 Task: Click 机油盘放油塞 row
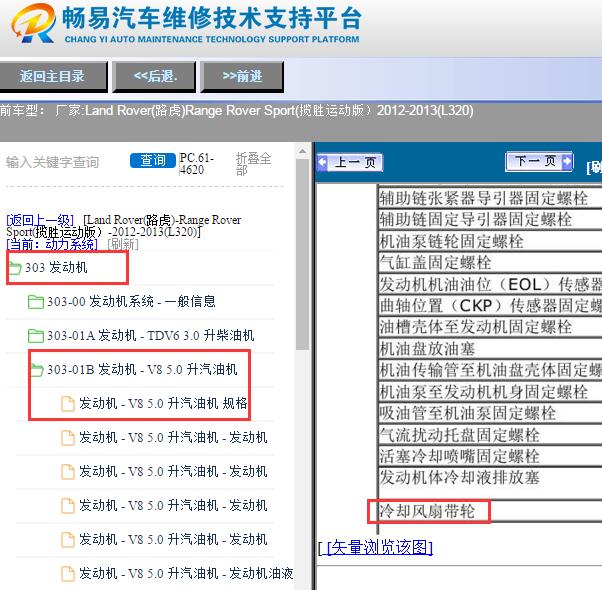tap(490, 349)
